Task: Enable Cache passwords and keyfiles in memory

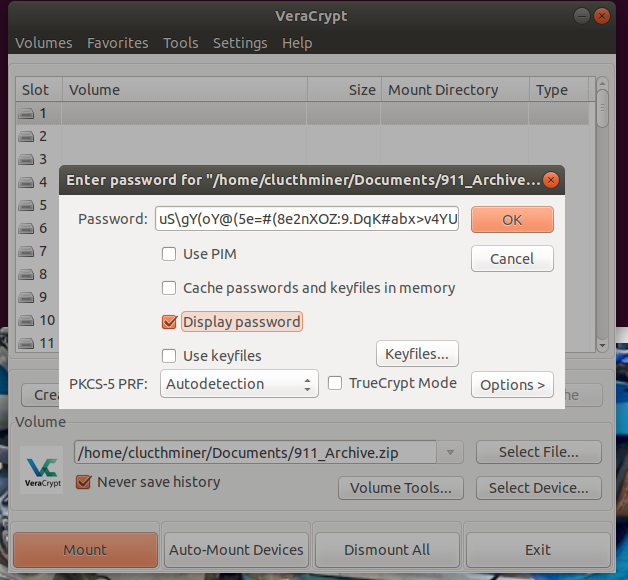Action: coord(169,288)
